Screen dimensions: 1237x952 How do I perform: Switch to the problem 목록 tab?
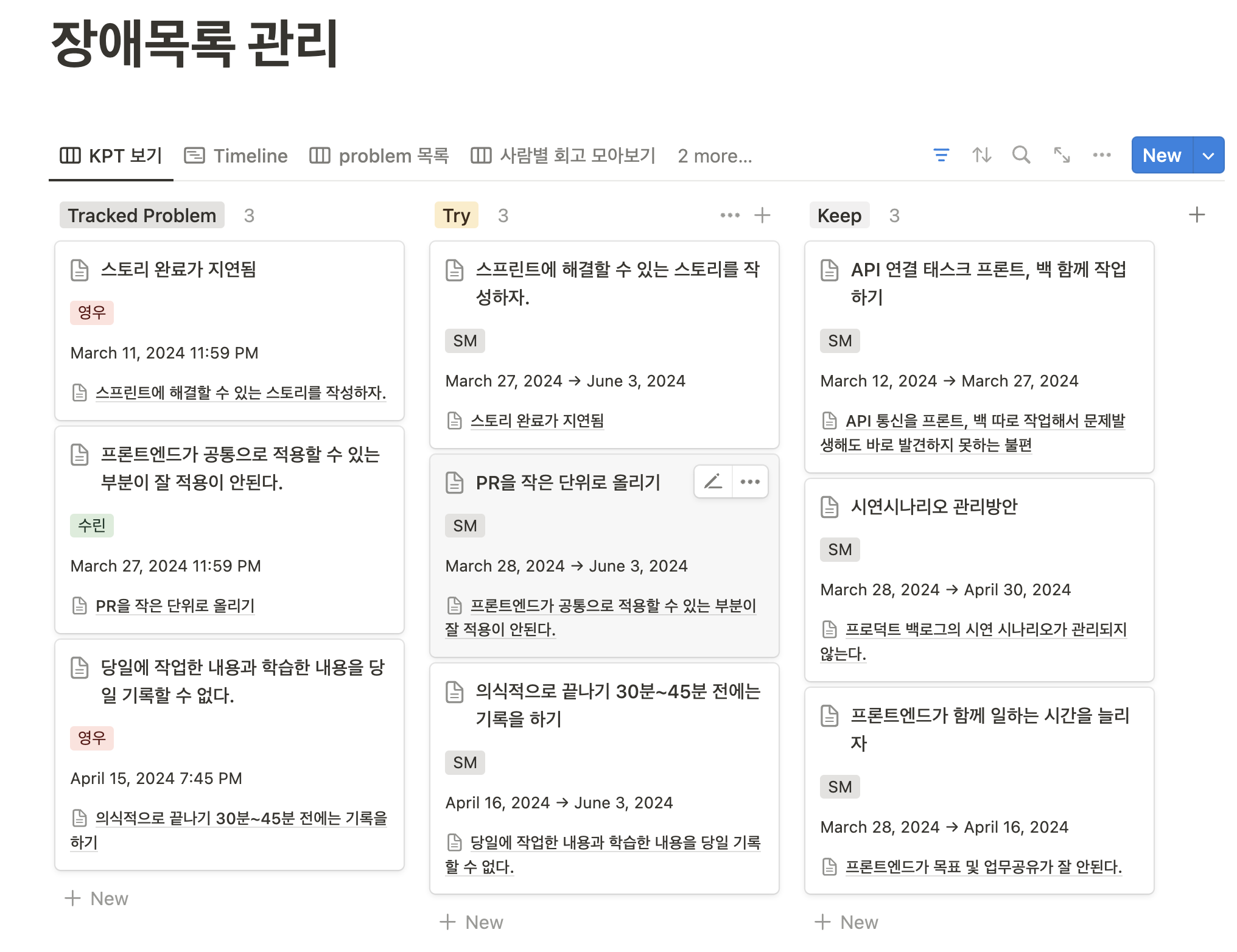tap(379, 156)
